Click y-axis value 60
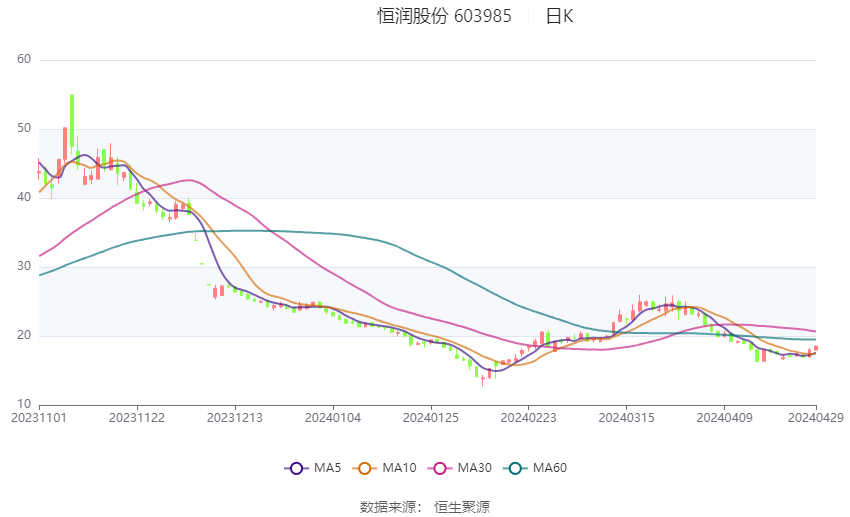This screenshot has height=517, width=850. click(x=24, y=59)
